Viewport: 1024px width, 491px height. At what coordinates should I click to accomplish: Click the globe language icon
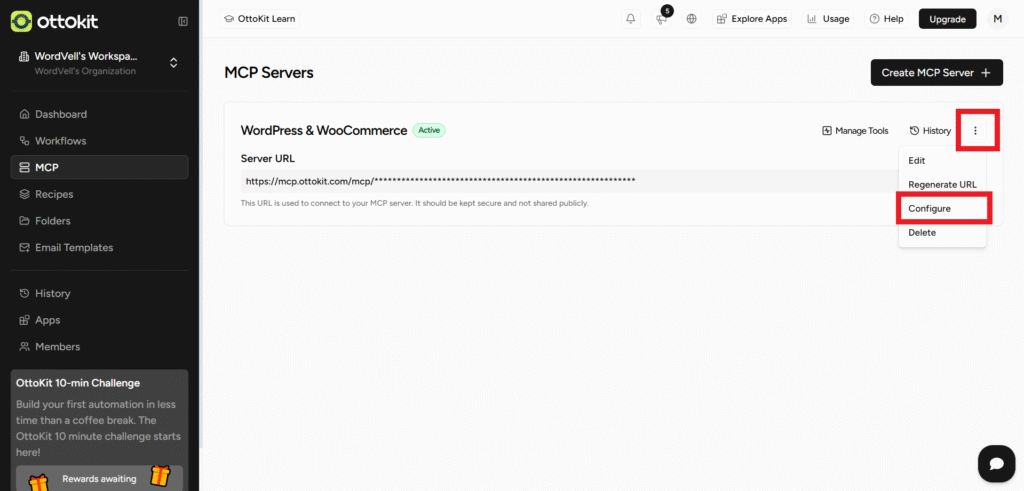pyautogui.click(x=692, y=19)
